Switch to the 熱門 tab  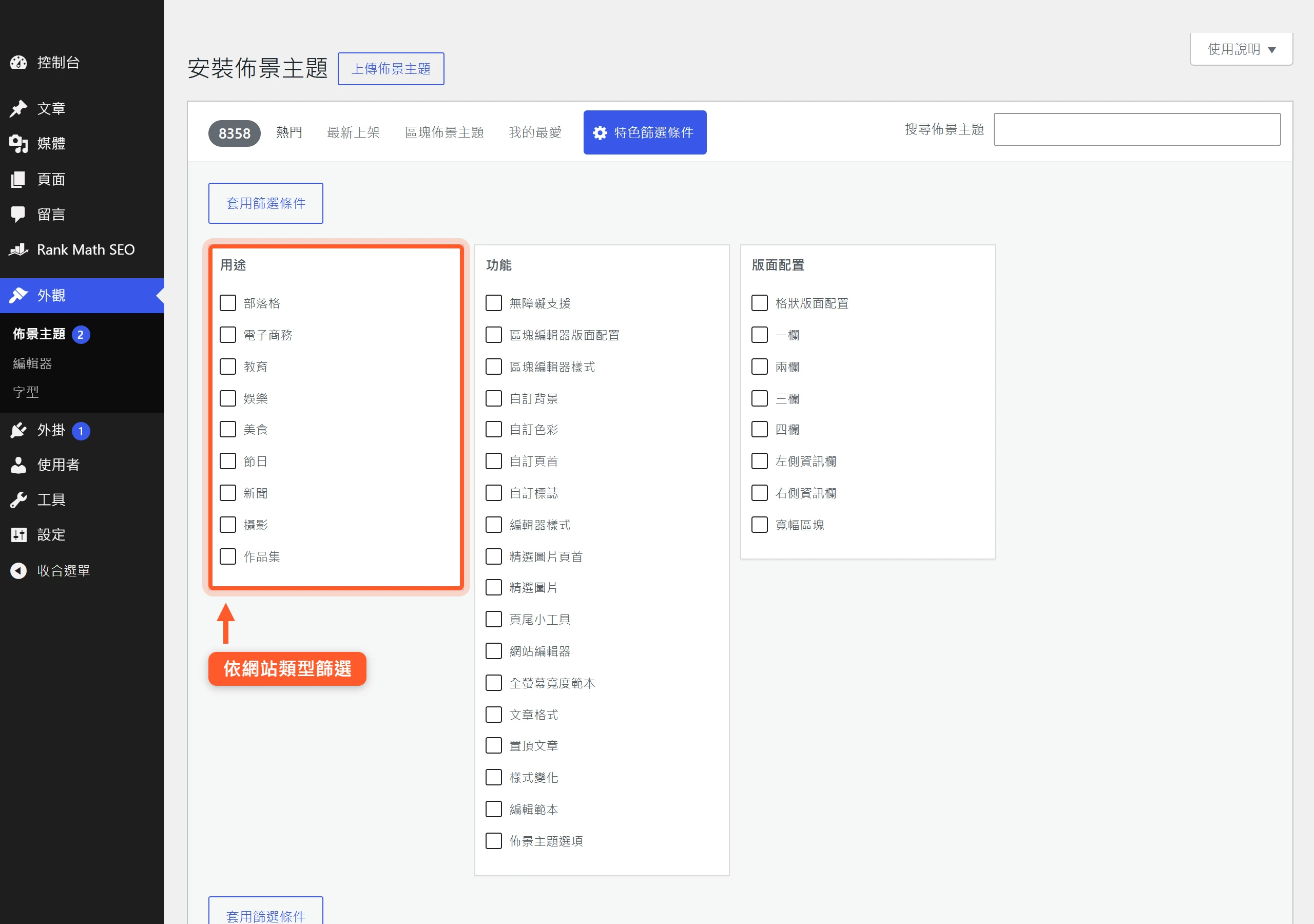click(289, 133)
